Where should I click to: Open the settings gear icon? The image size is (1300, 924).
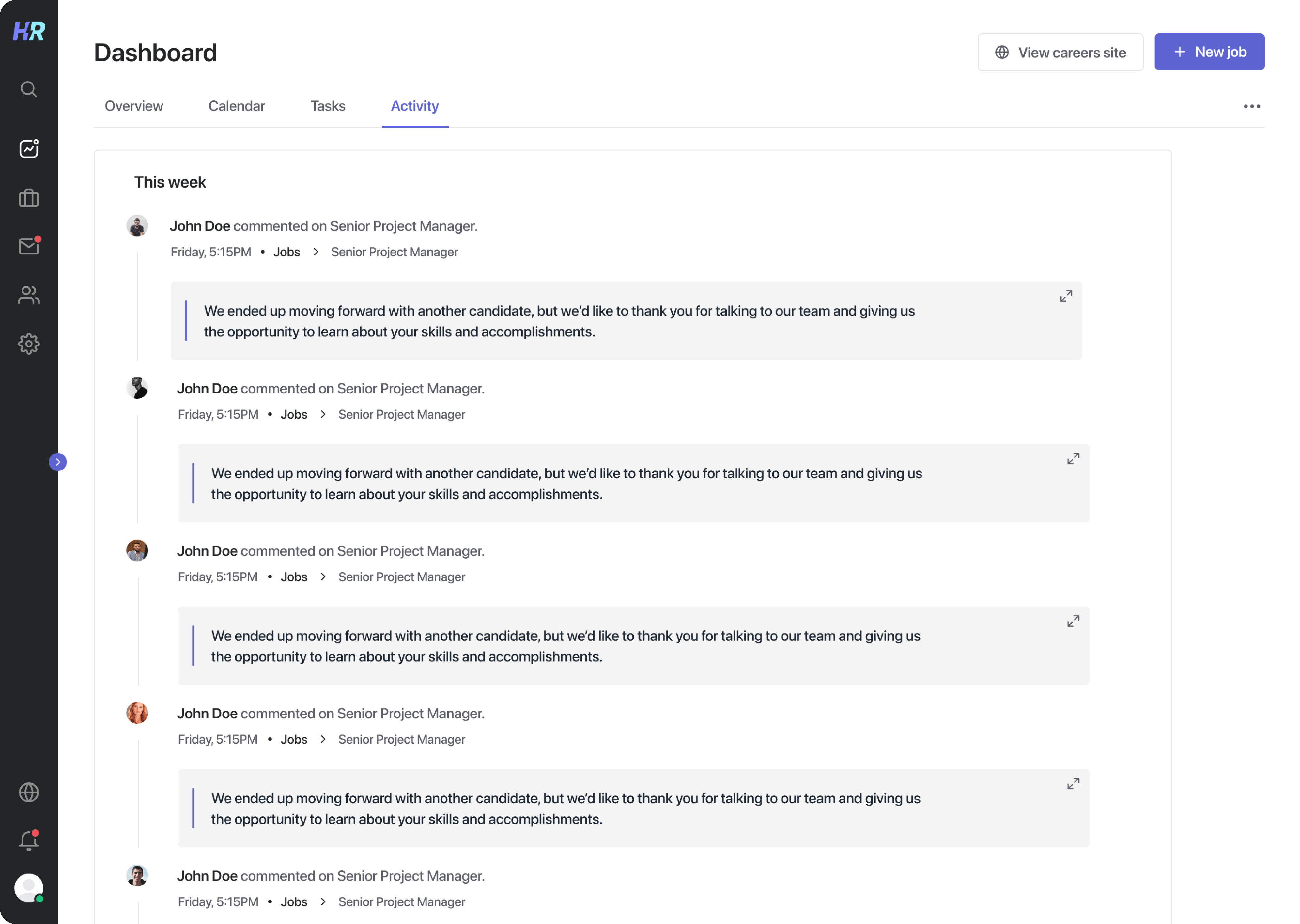pyautogui.click(x=28, y=344)
